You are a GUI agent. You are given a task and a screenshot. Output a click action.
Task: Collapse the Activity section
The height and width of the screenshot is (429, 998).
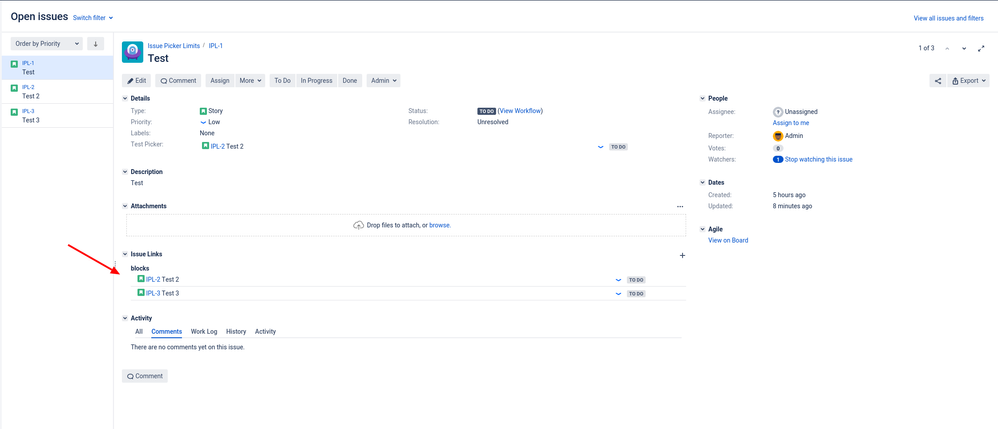pyautogui.click(x=125, y=318)
